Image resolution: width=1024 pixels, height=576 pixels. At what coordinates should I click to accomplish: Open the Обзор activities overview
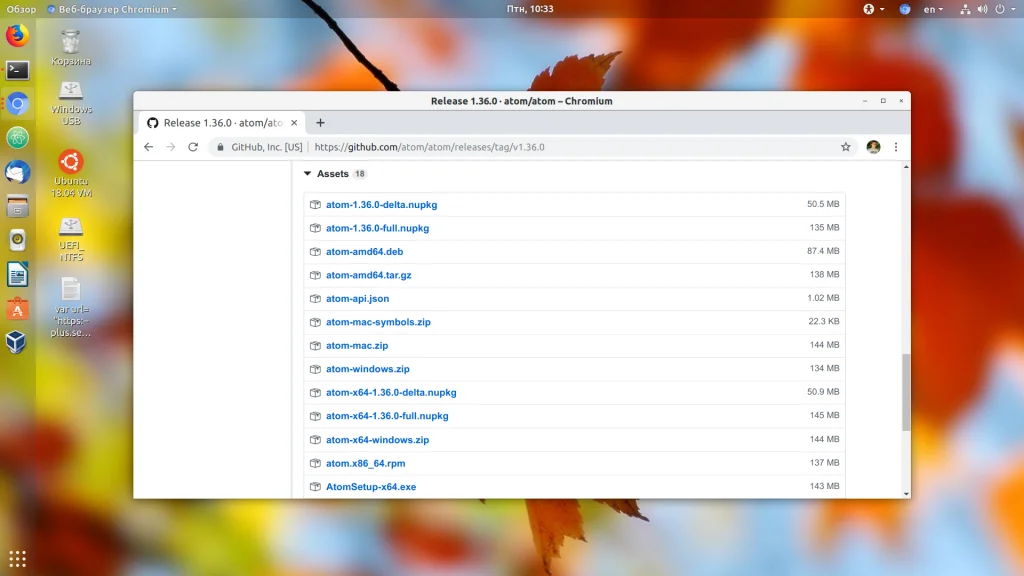(x=21, y=9)
